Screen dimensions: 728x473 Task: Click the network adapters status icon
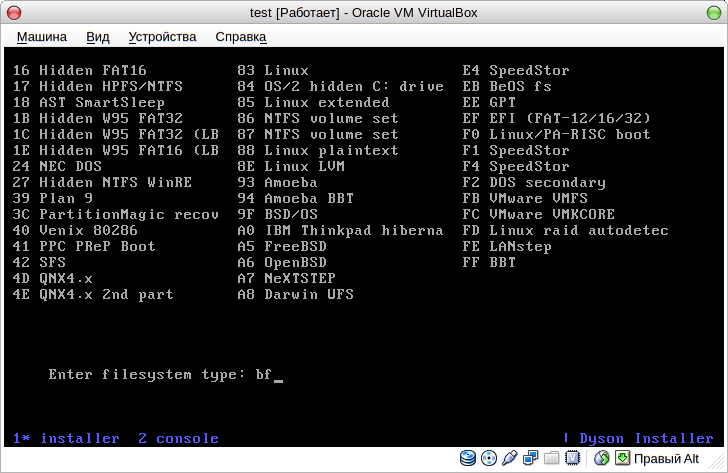pyautogui.click(x=530, y=458)
